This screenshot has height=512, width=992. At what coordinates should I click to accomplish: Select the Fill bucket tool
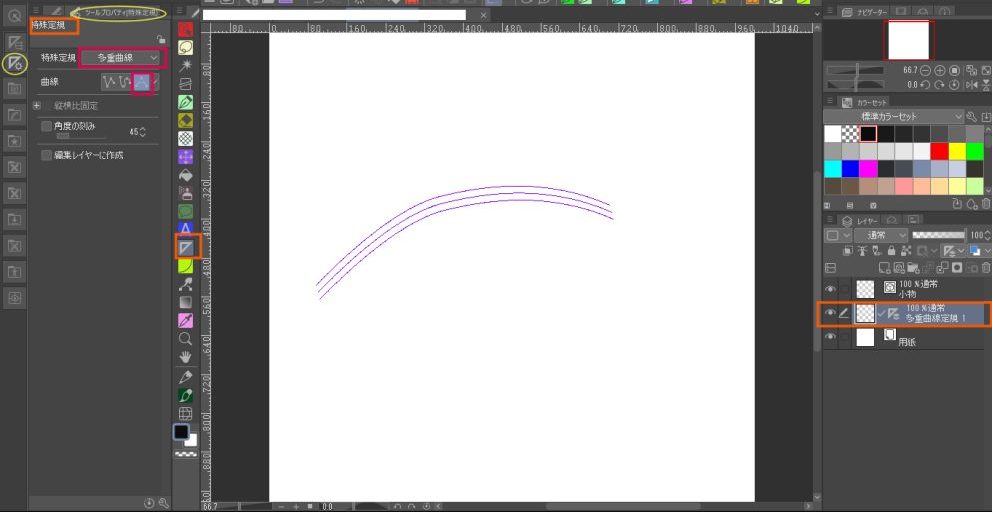click(x=185, y=174)
